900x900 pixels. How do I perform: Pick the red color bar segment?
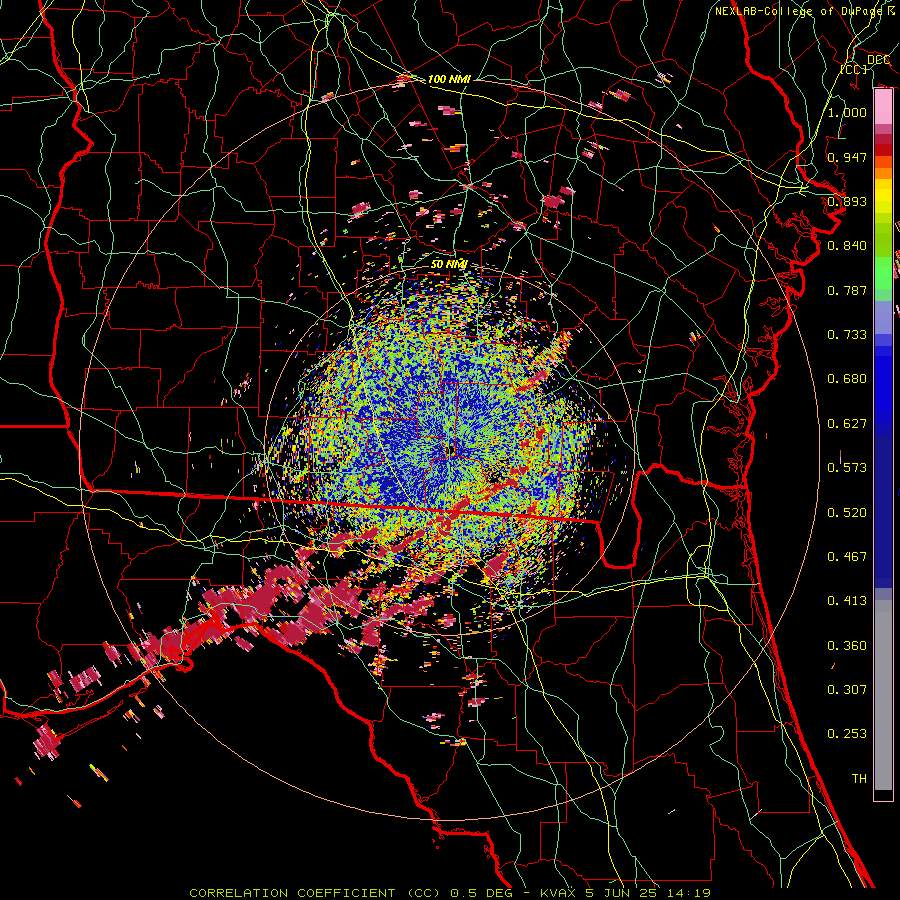click(x=883, y=150)
